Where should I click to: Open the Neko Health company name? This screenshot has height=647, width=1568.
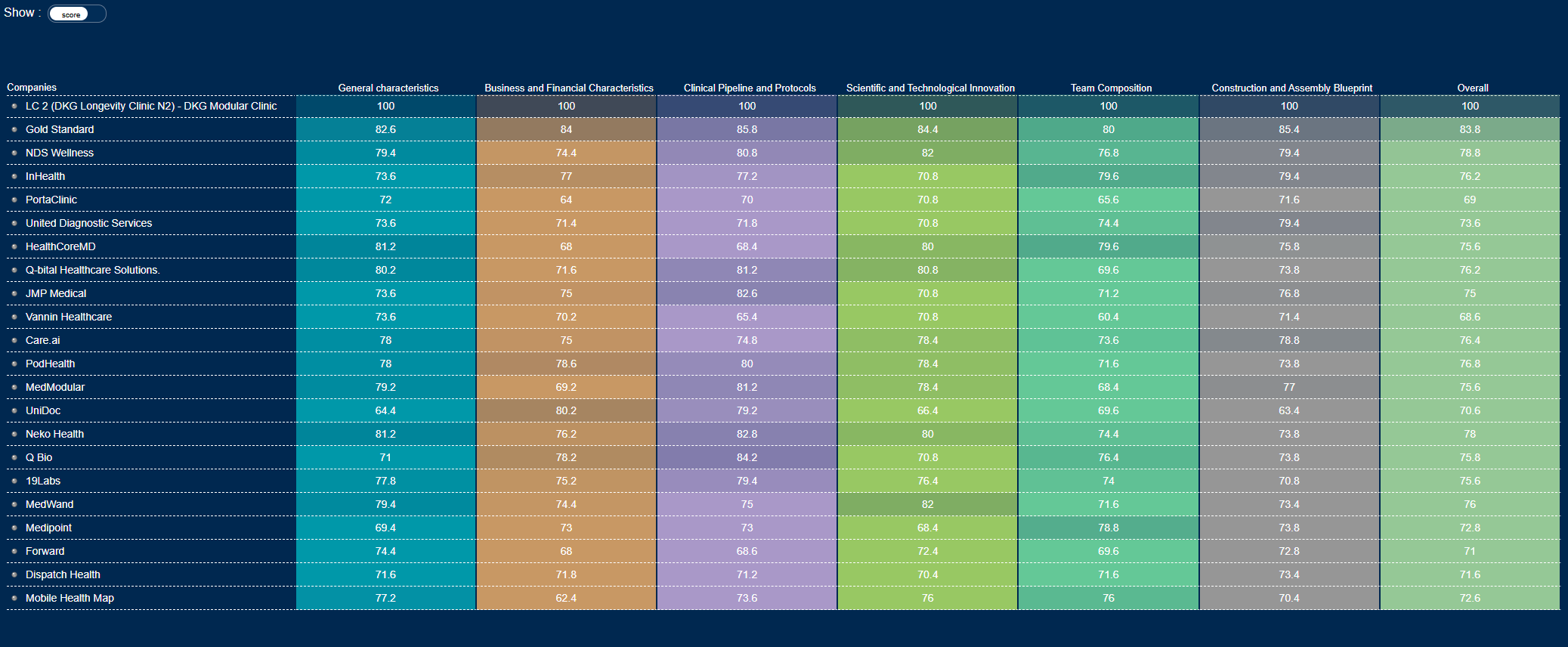54,434
